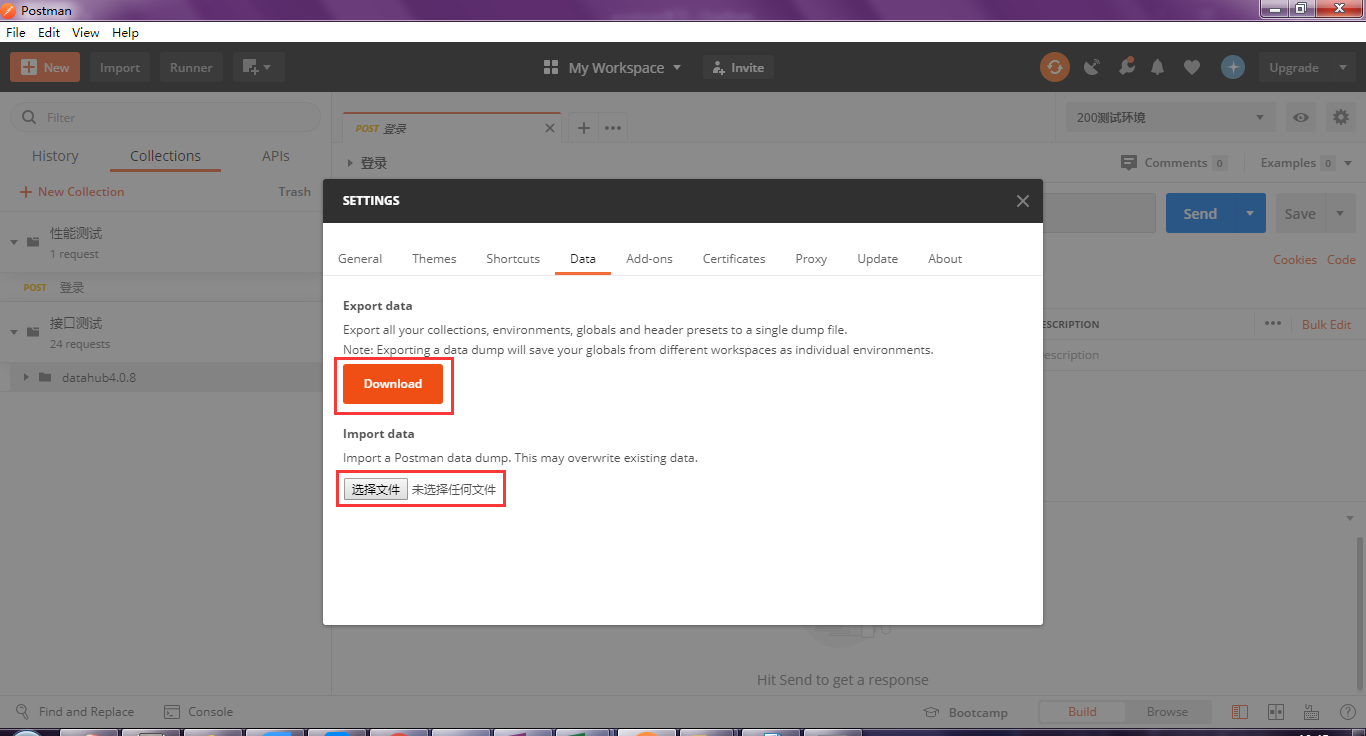The height and width of the screenshot is (736, 1366).
Task: Open Bootcamp
Action: [965, 712]
